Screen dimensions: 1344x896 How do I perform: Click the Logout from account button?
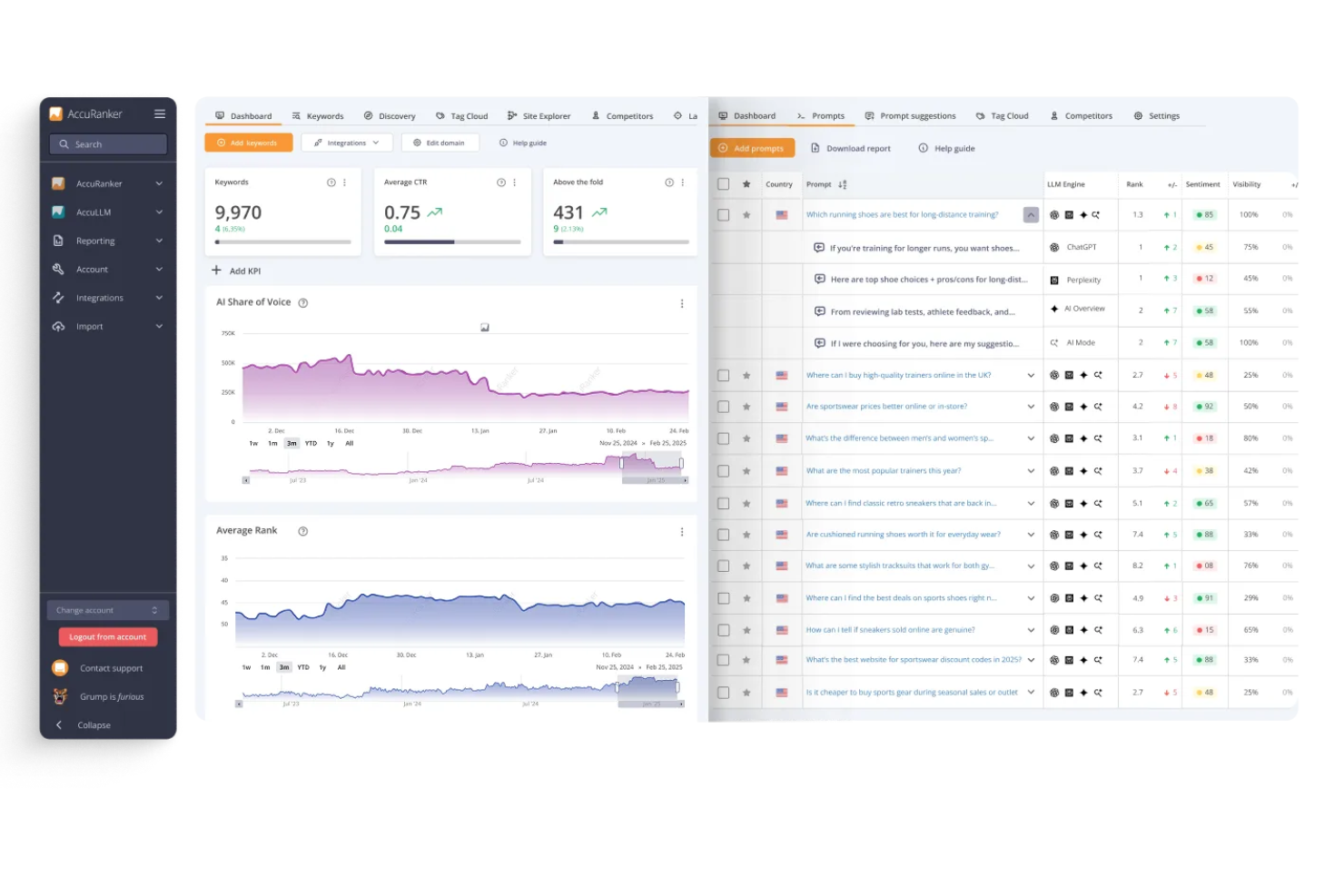(x=107, y=636)
